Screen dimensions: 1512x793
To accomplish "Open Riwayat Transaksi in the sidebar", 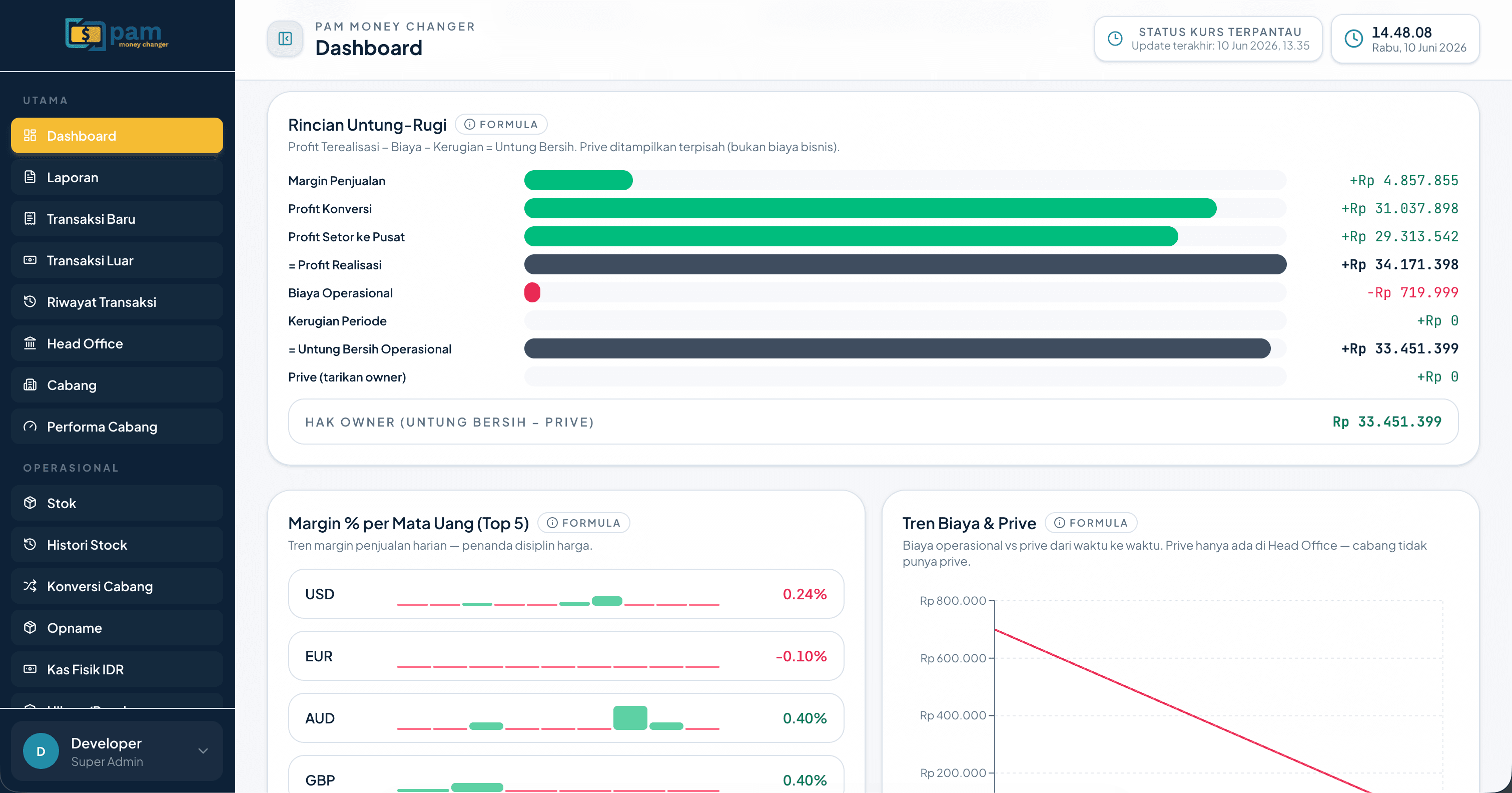I will pyautogui.click(x=117, y=302).
